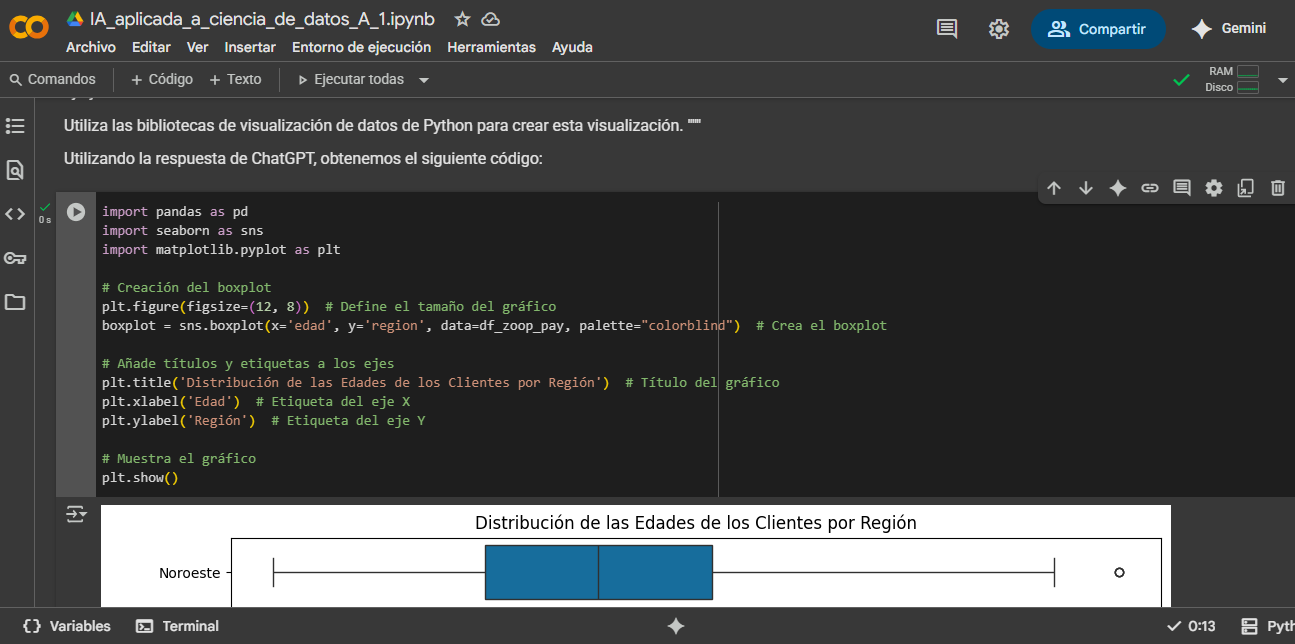Add a new Texto cell
Viewport: 1295px width, 644px height.
[x=235, y=79]
